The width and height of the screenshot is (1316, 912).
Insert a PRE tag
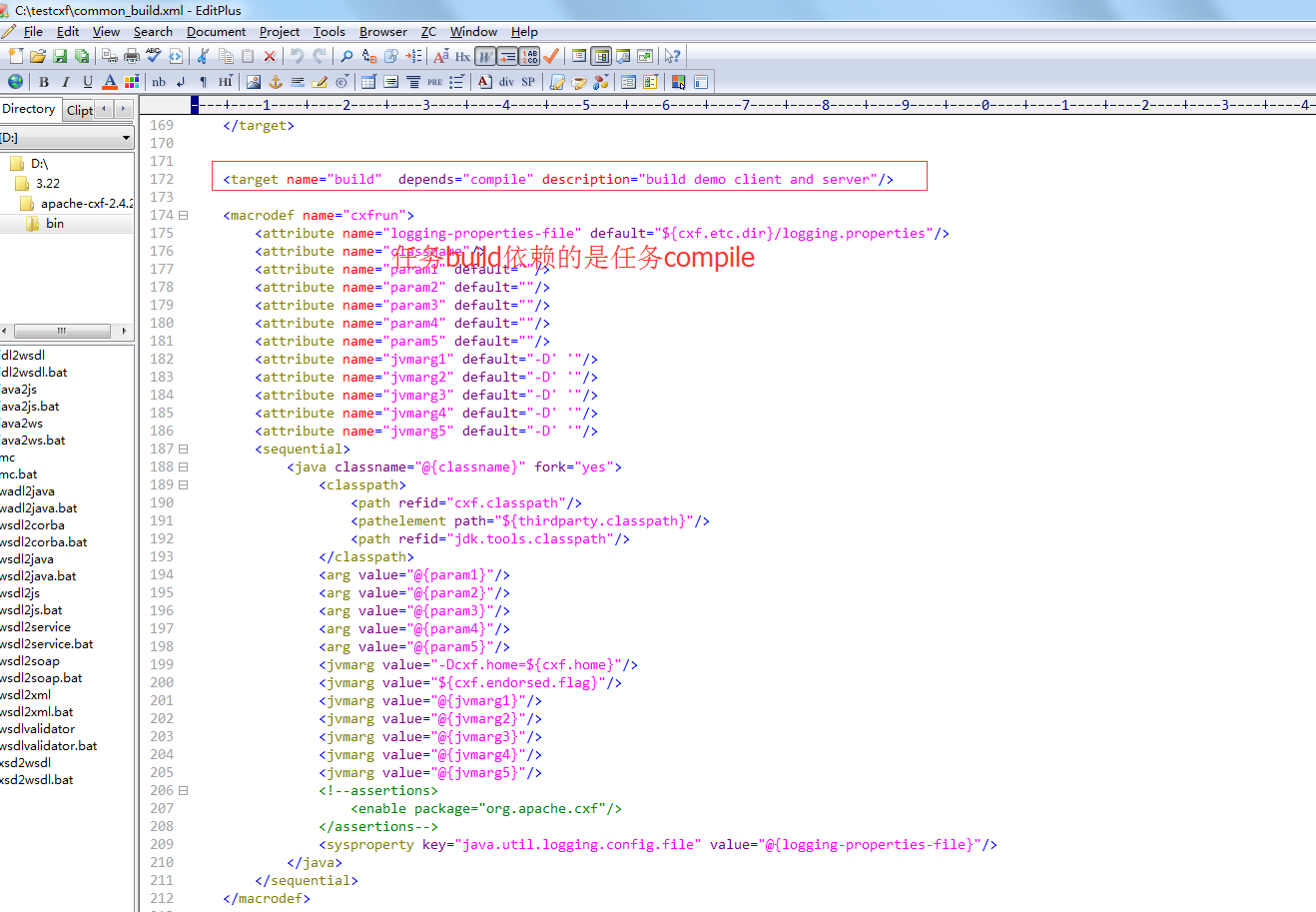(434, 82)
